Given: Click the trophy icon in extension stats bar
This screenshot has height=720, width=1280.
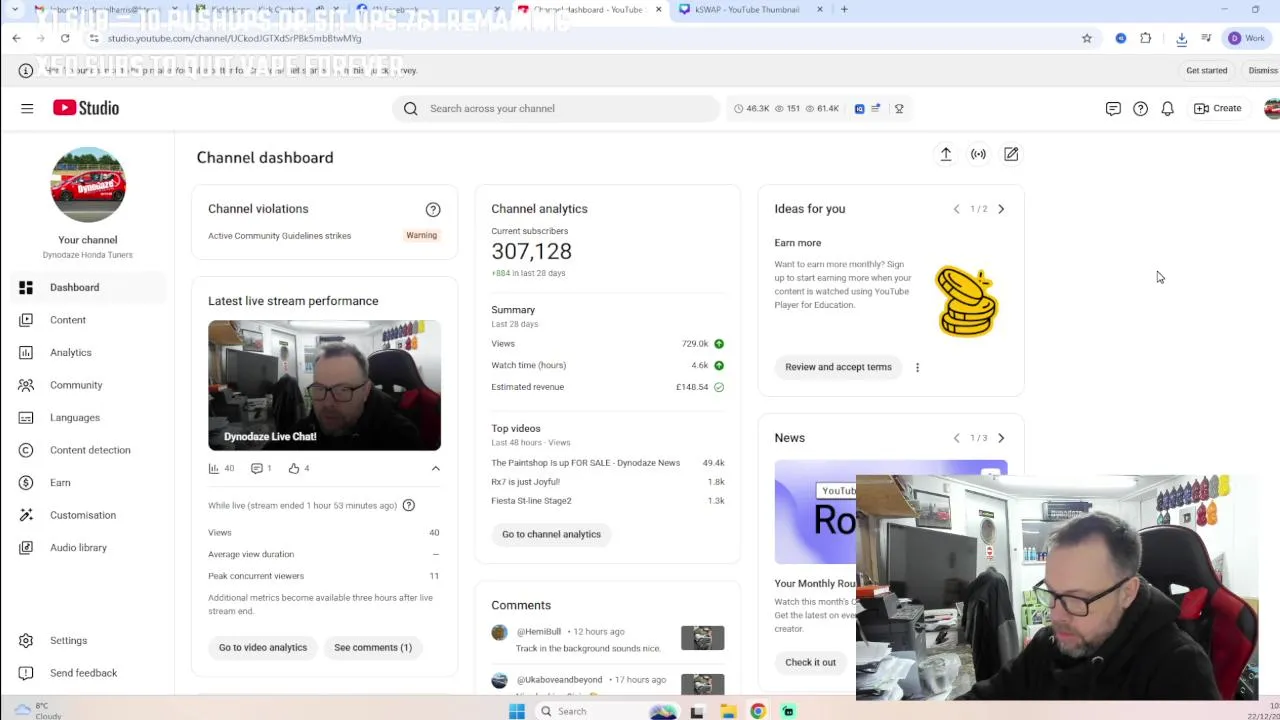Looking at the screenshot, I should [899, 108].
